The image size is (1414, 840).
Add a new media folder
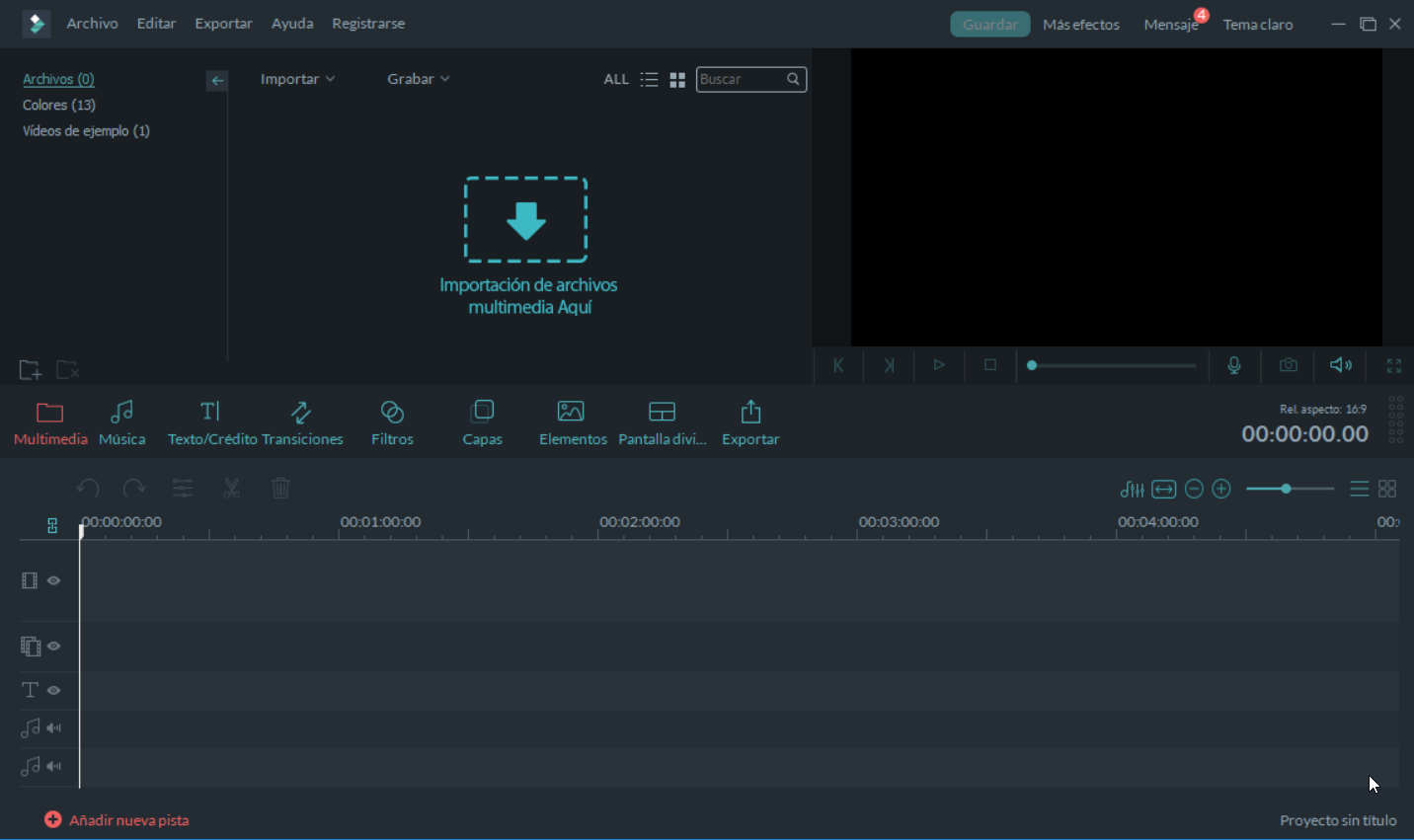(x=30, y=370)
